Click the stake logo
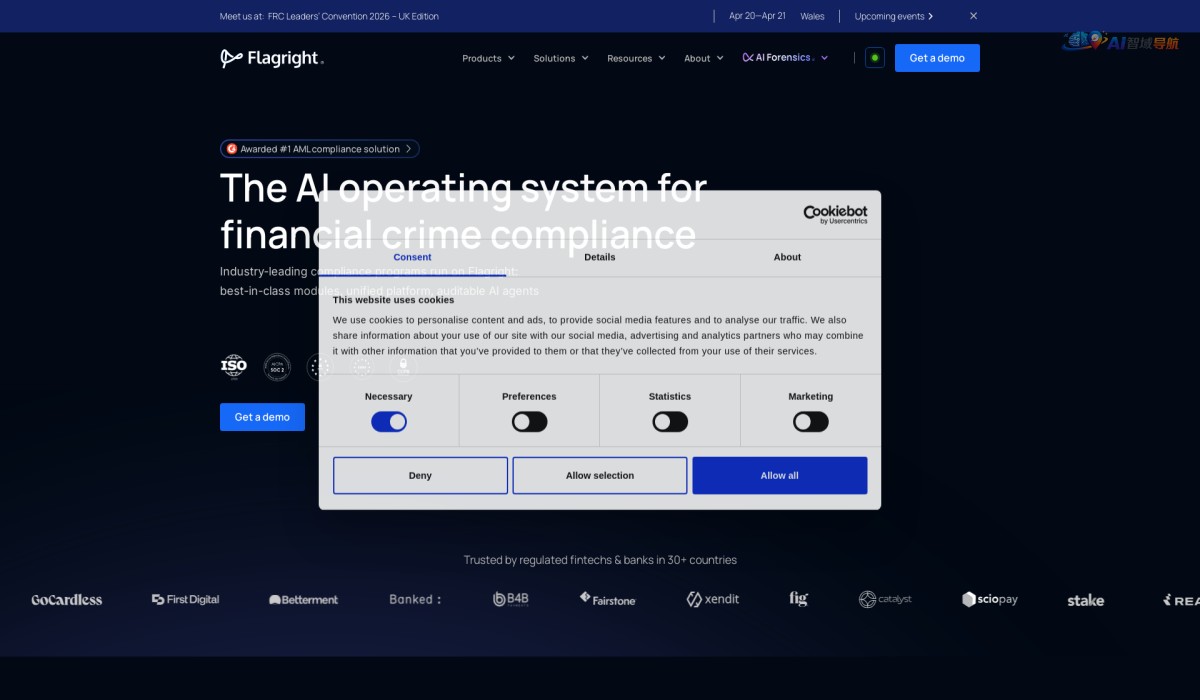Screen dimensions: 1200x700 click(x=1086, y=600)
